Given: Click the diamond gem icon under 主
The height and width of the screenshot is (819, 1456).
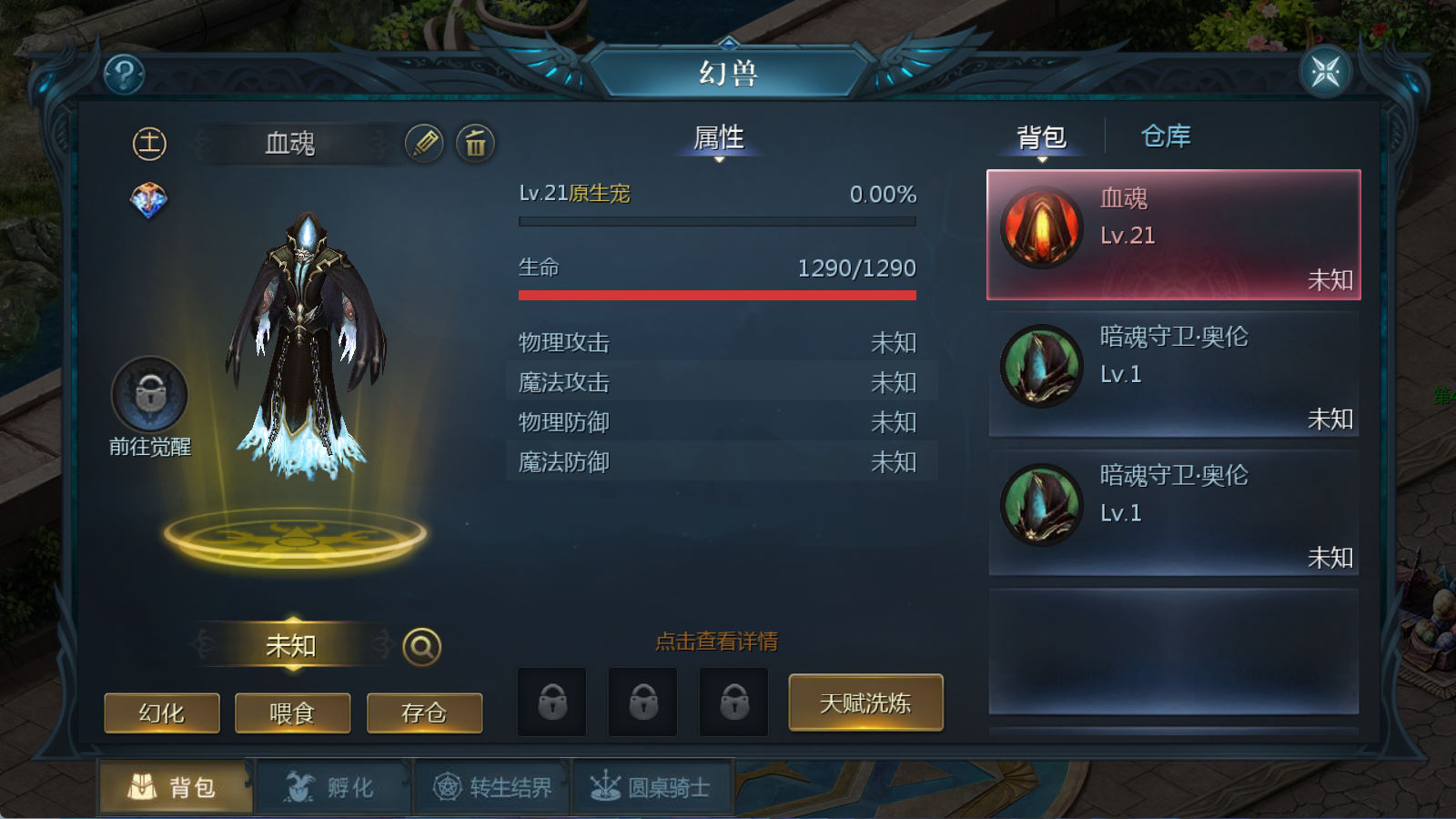Looking at the screenshot, I should pyautogui.click(x=148, y=200).
